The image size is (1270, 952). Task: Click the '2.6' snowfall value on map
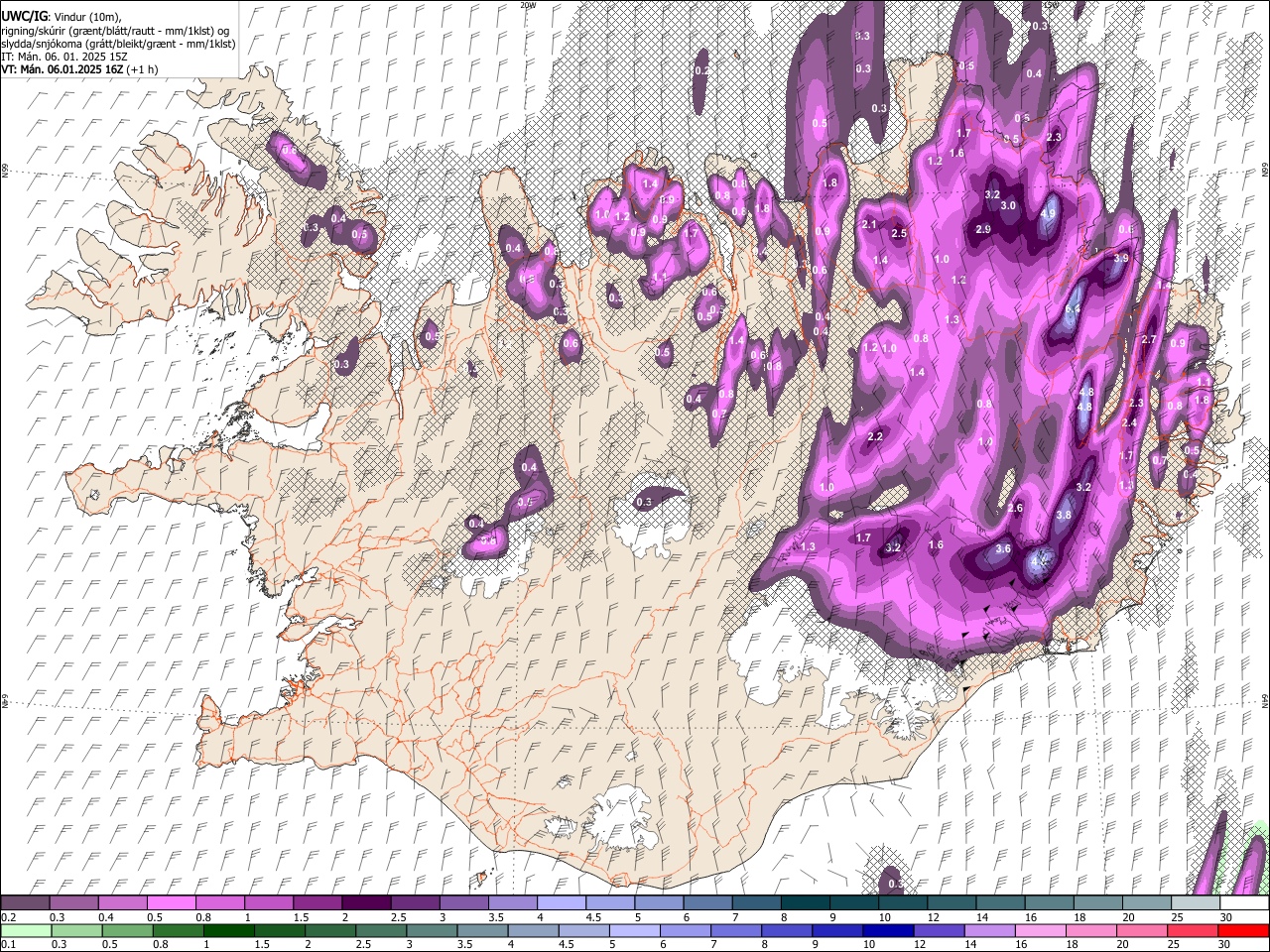pyautogui.click(x=1015, y=508)
